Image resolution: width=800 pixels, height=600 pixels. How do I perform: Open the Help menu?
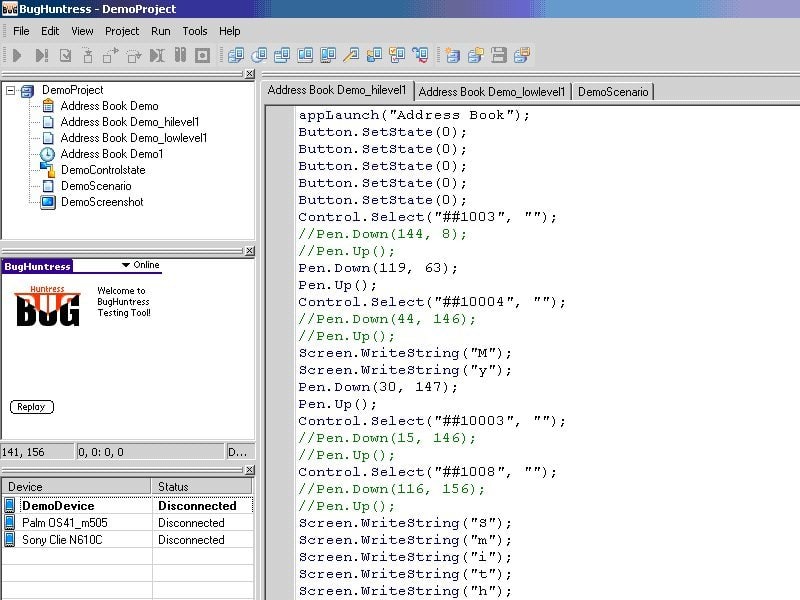point(230,31)
